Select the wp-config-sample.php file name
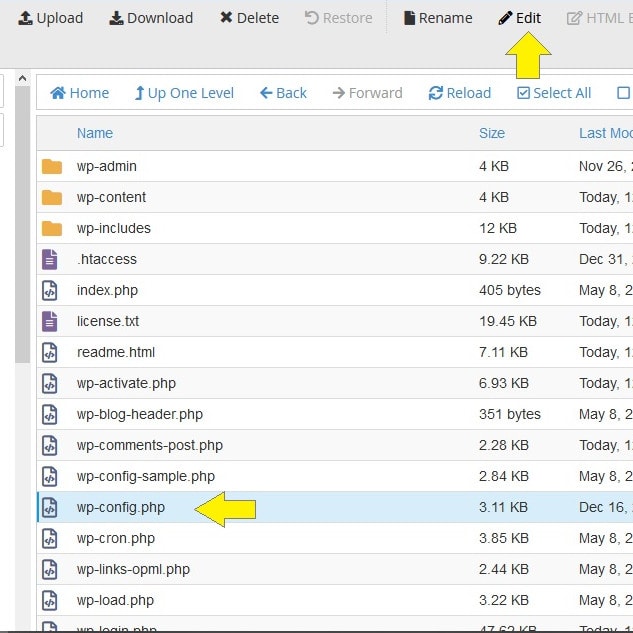 146,477
